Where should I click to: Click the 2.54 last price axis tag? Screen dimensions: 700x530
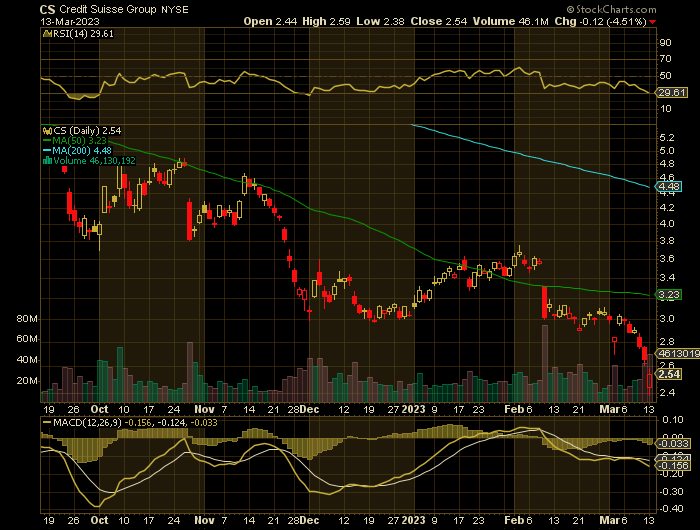pos(669,374)
